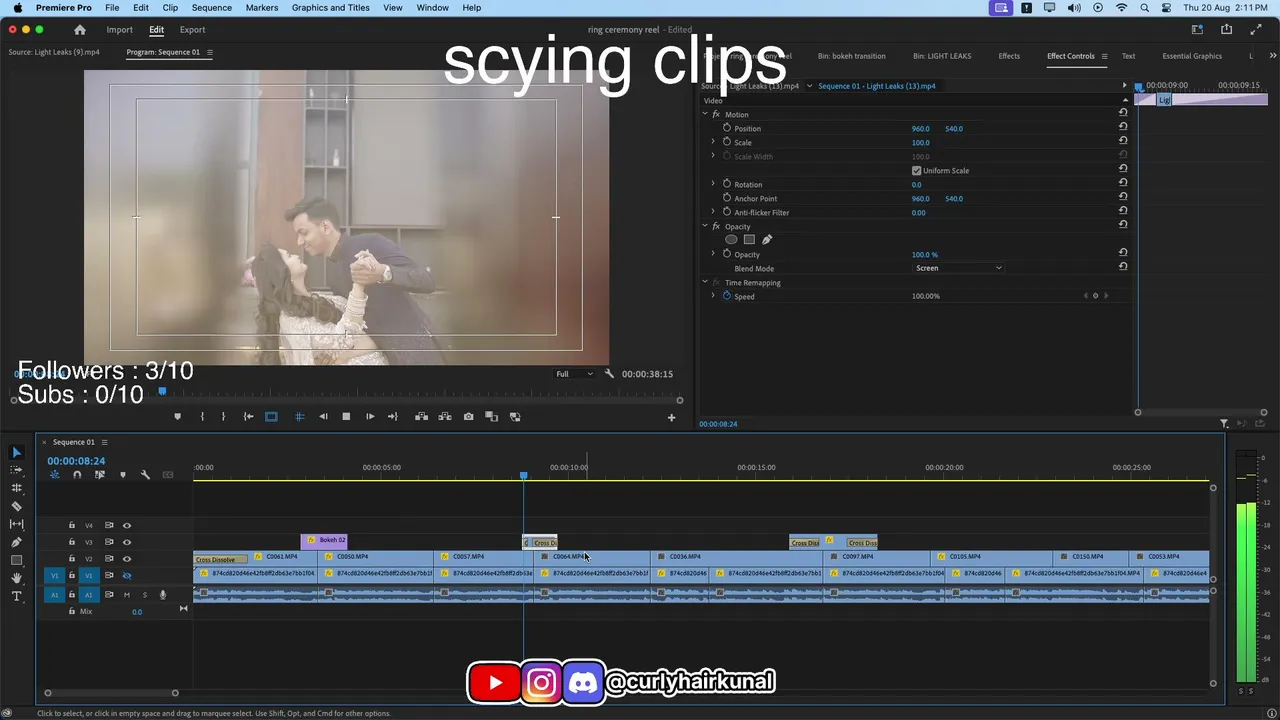Toggle snap in the timeline
1280x720 pixels.
point(77,475)
